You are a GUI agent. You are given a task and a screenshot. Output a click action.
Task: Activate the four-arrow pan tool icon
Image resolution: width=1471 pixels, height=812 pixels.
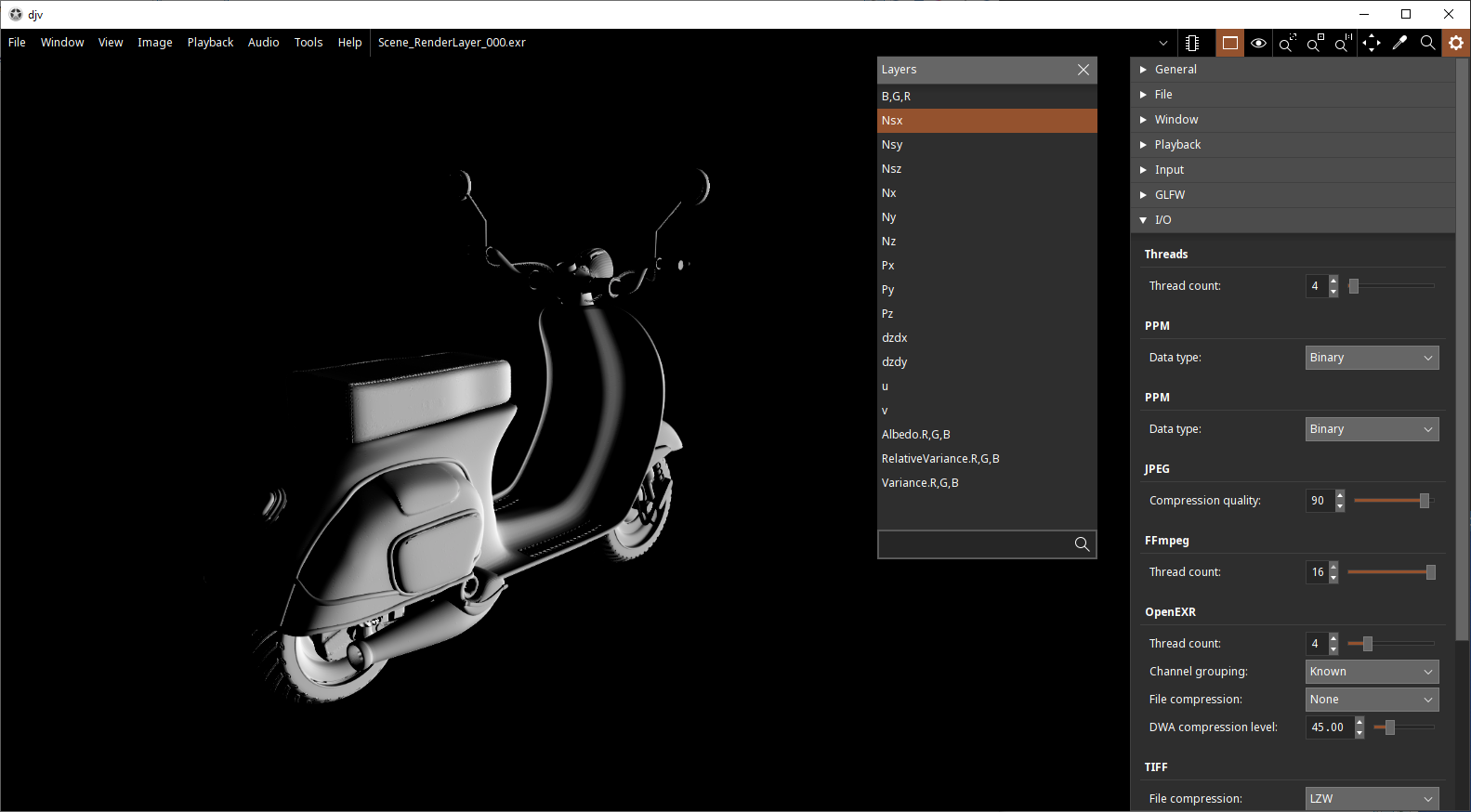1372,43
